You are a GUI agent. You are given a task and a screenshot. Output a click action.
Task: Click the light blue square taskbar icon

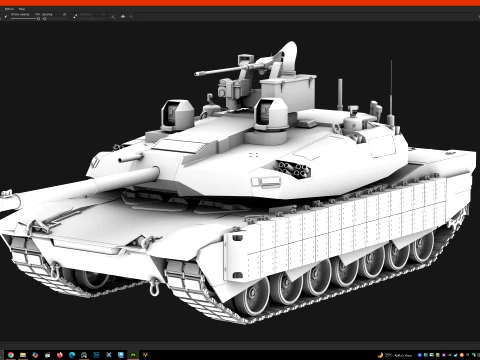pos(121,355)
